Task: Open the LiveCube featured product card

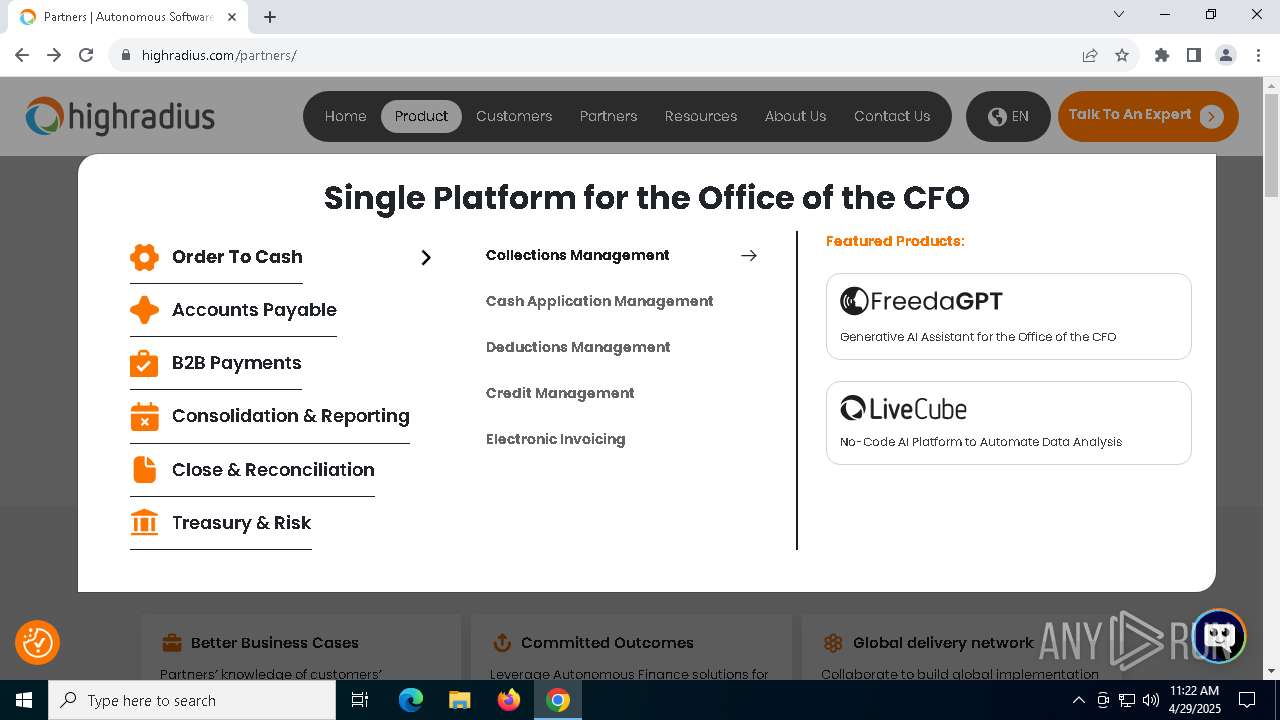Action: tap(1009, 423)
